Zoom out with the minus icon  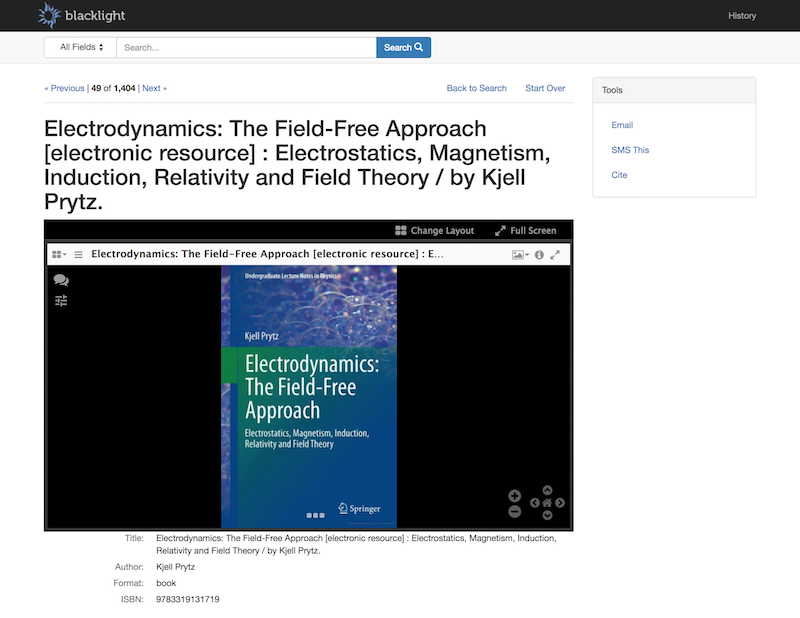point(515,511)
